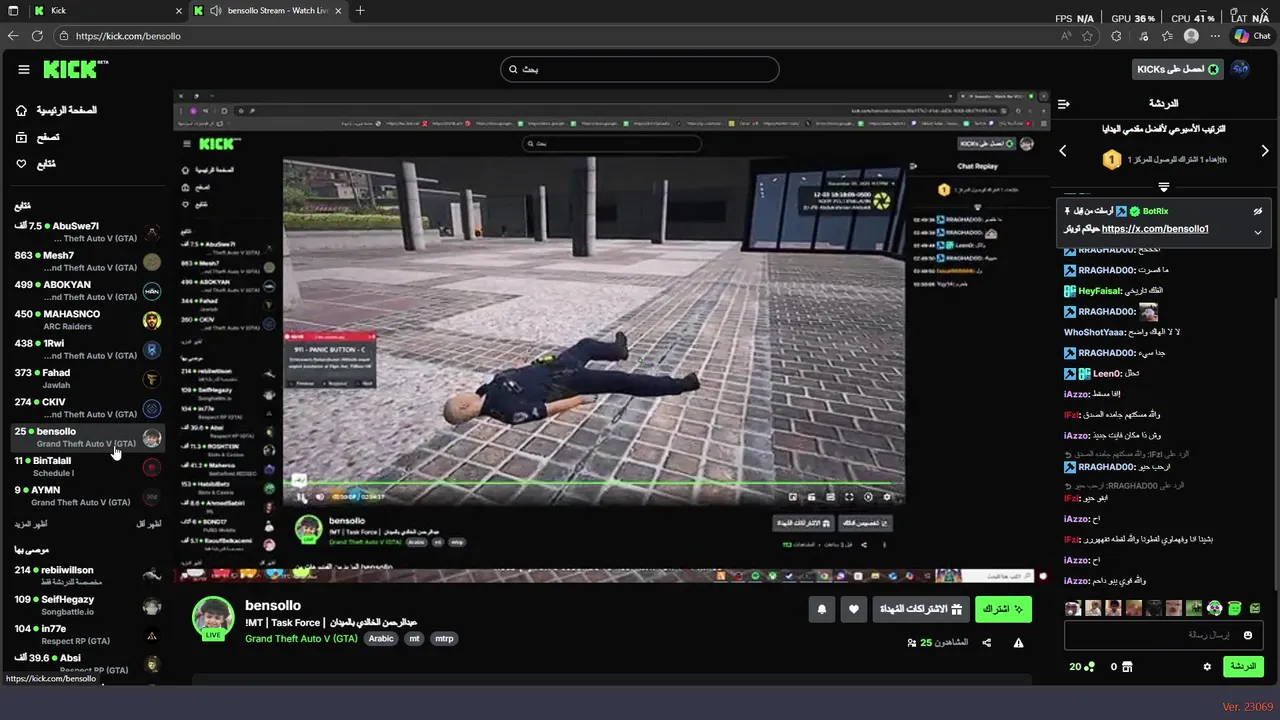Image resolution: width=1280 pixels, height=720 pixels.
Task: Click أظهر المزيد to show more channels
Action: [x=30, y=524]
